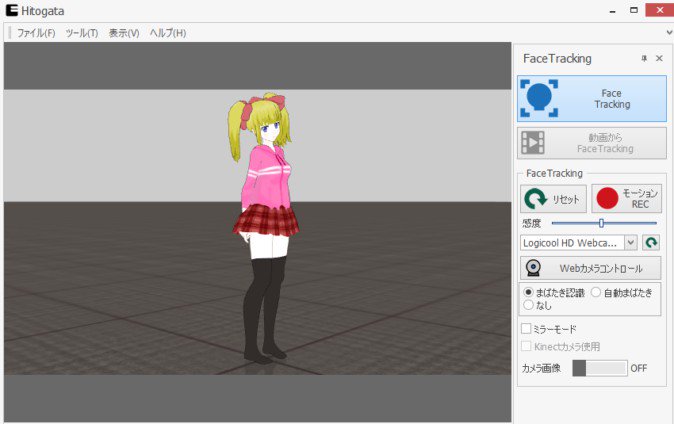Screen dimensions: 674x424
Task: Open the ツール(T) menu
Action: click(x=82, y=33)
